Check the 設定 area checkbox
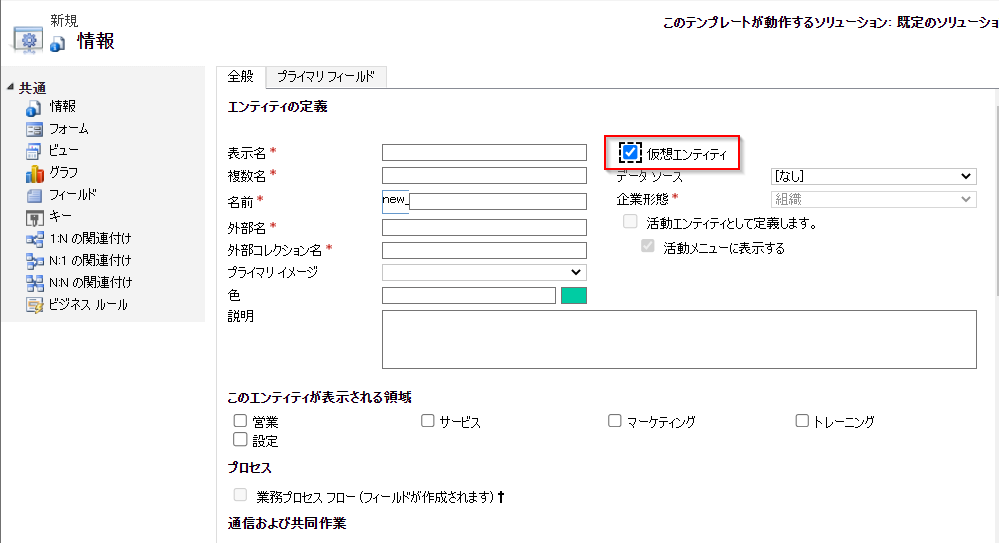 click(x=240, y=439)
